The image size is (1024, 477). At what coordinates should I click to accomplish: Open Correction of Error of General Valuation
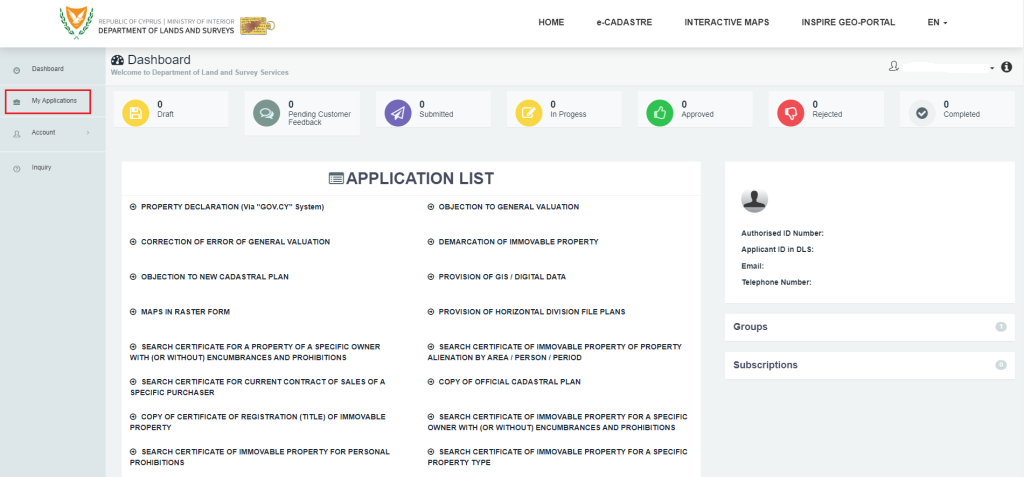236,242
